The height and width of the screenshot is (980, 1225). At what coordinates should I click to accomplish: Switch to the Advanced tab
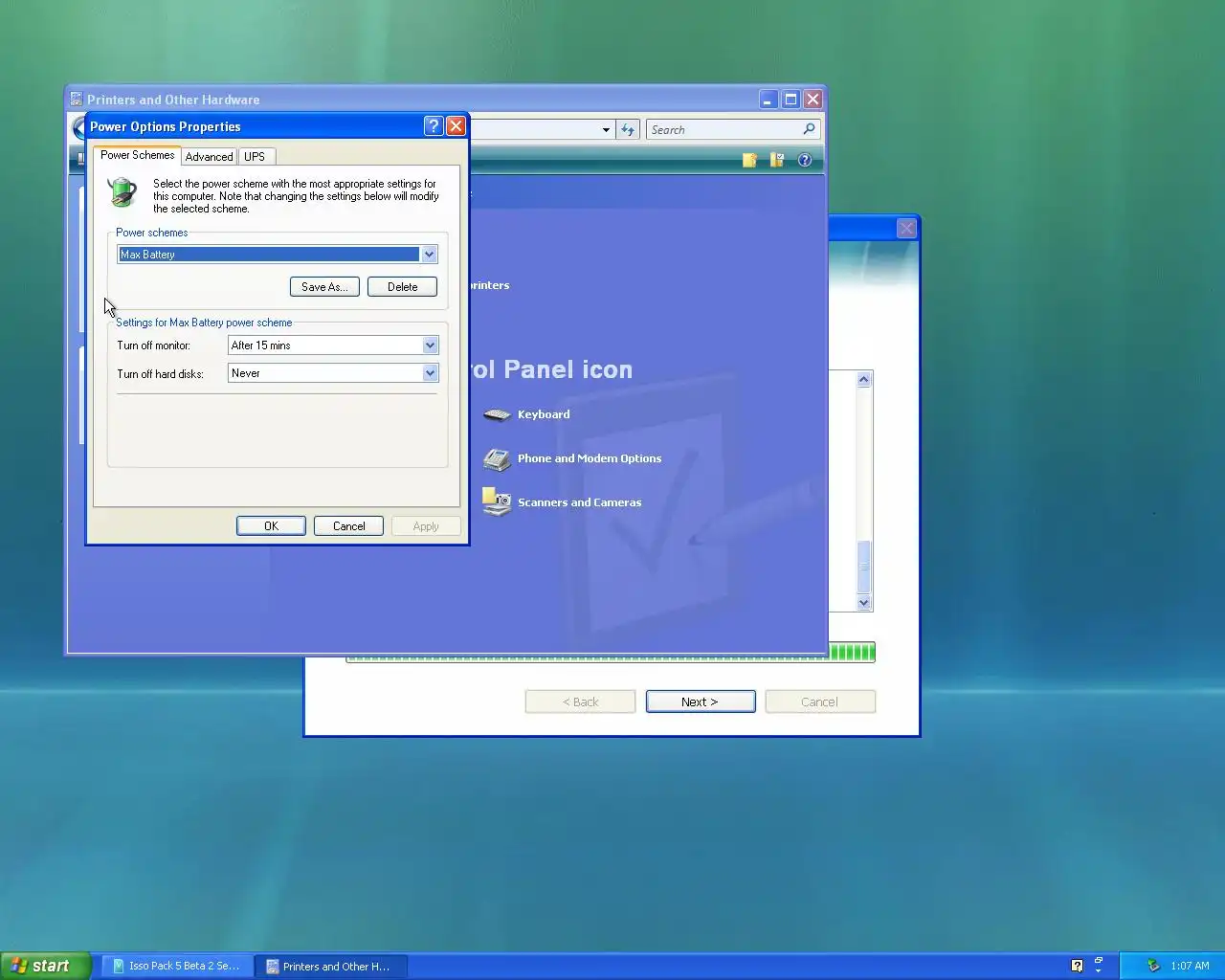click(209, 157)
